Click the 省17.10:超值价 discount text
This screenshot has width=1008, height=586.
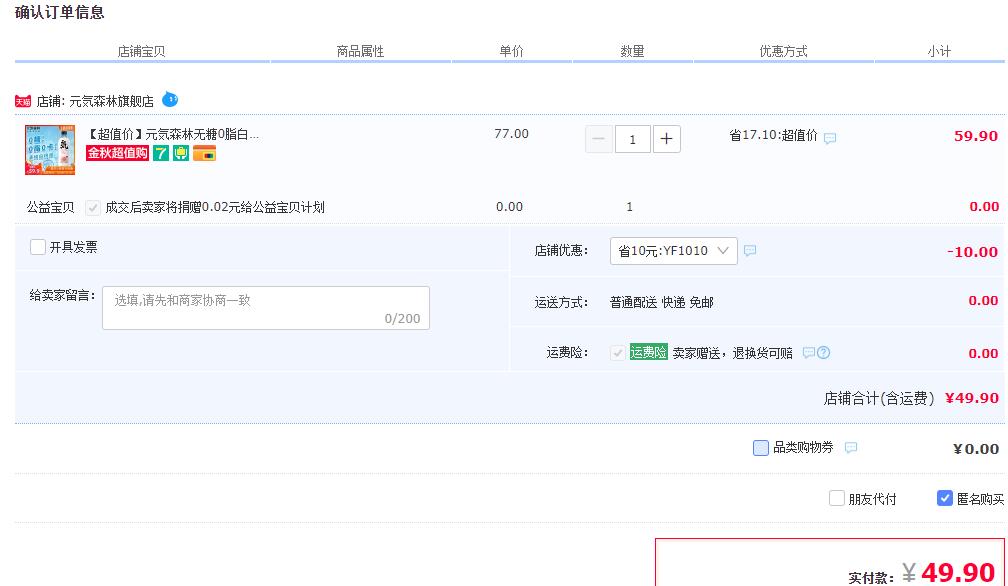point(773,135)
